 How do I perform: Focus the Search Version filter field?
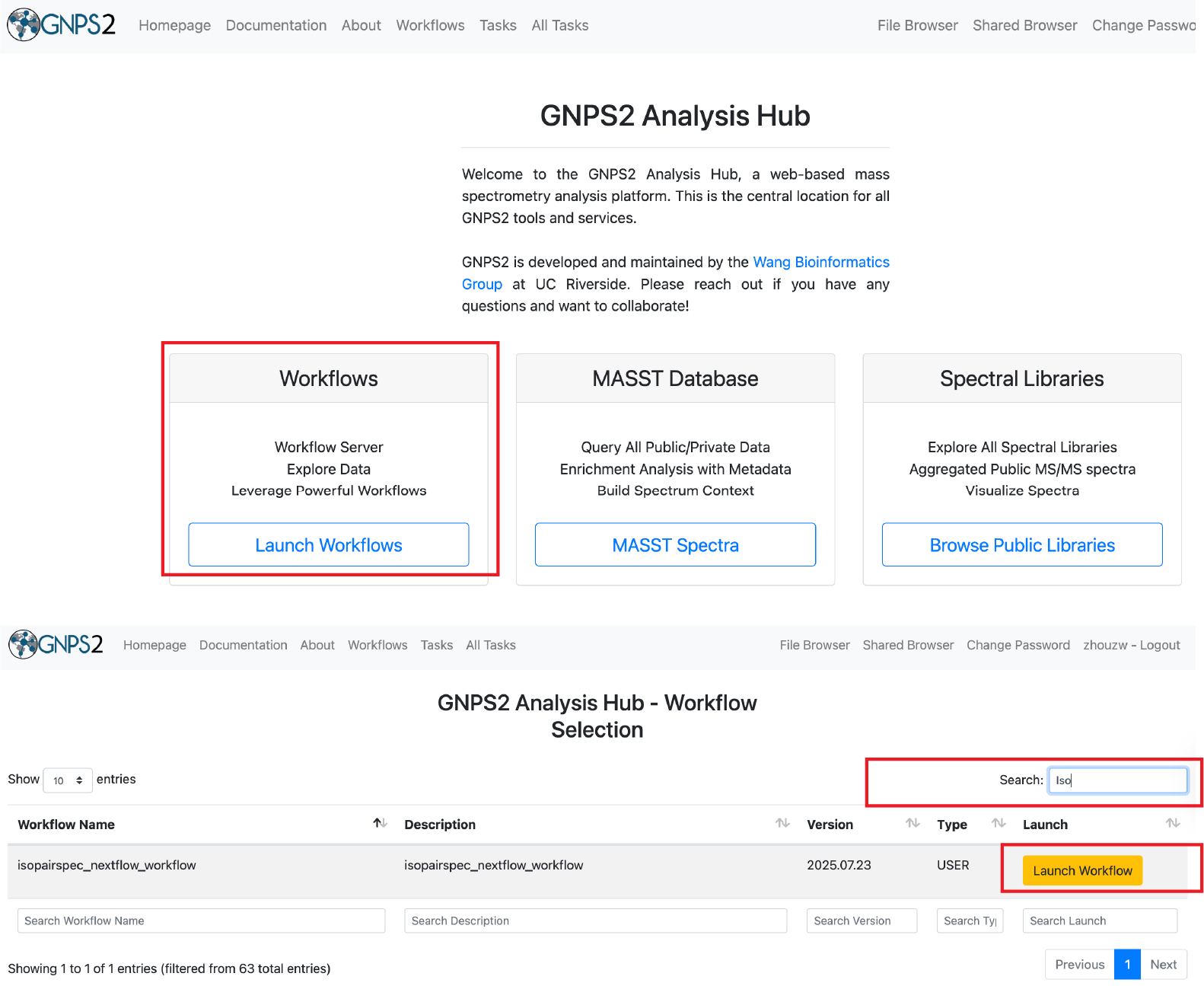pyautogui.click(x=862, y=921)
